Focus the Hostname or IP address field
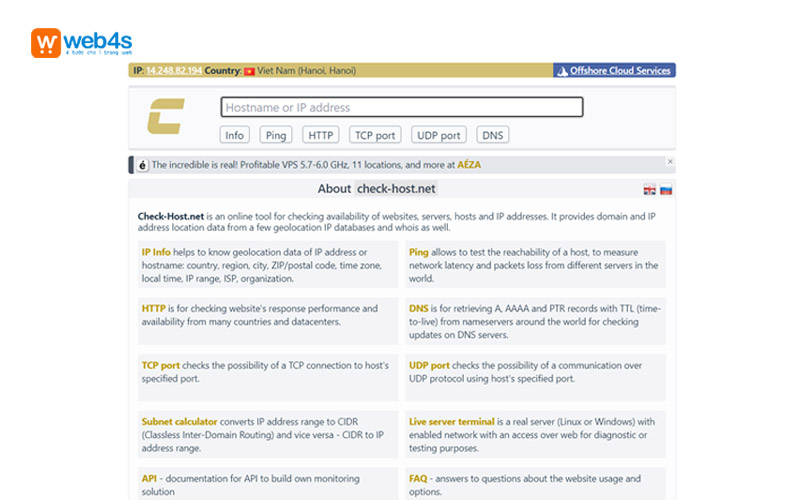The width and height of the screenshot is (800, 500). coord(402,107)
